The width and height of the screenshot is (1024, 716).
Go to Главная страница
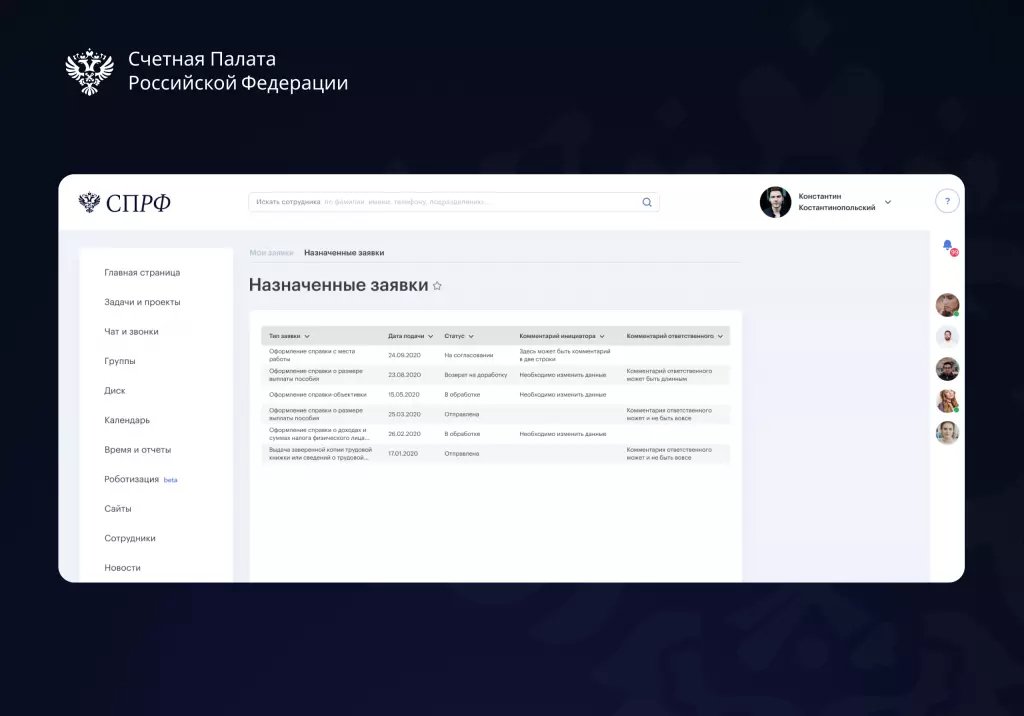[x=142, y=272]
